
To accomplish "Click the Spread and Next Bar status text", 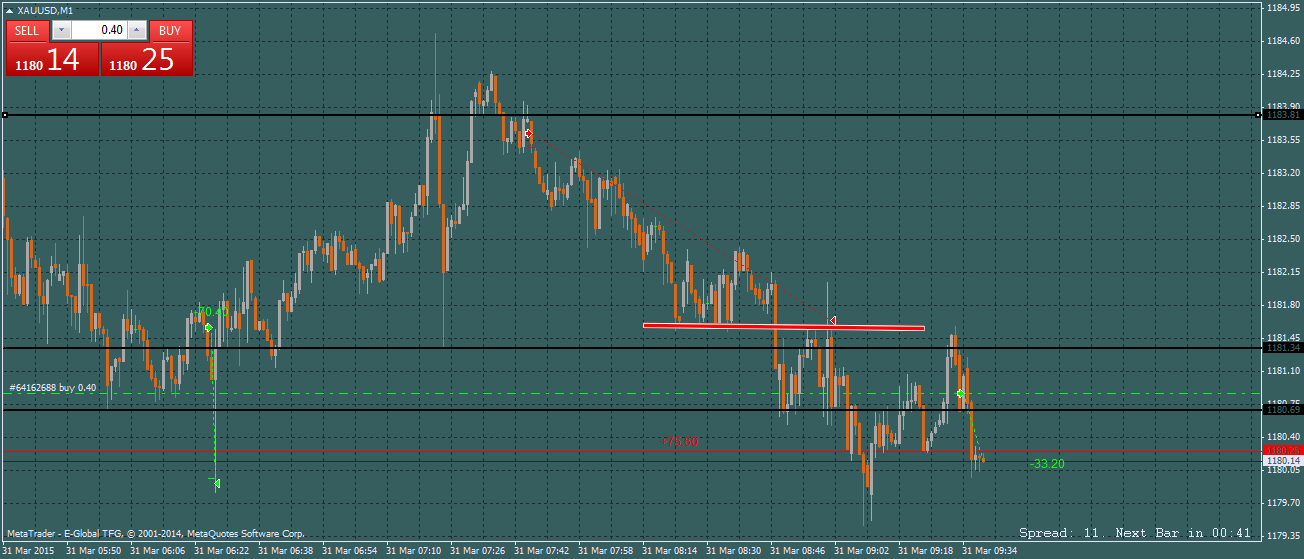I will coord(1135,533).
